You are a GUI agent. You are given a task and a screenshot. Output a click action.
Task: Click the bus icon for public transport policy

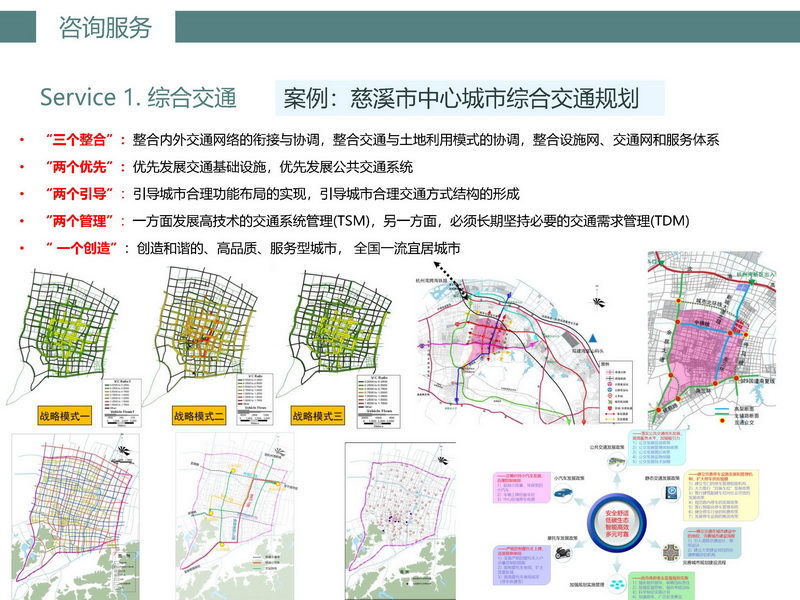[x=616, y=462]
